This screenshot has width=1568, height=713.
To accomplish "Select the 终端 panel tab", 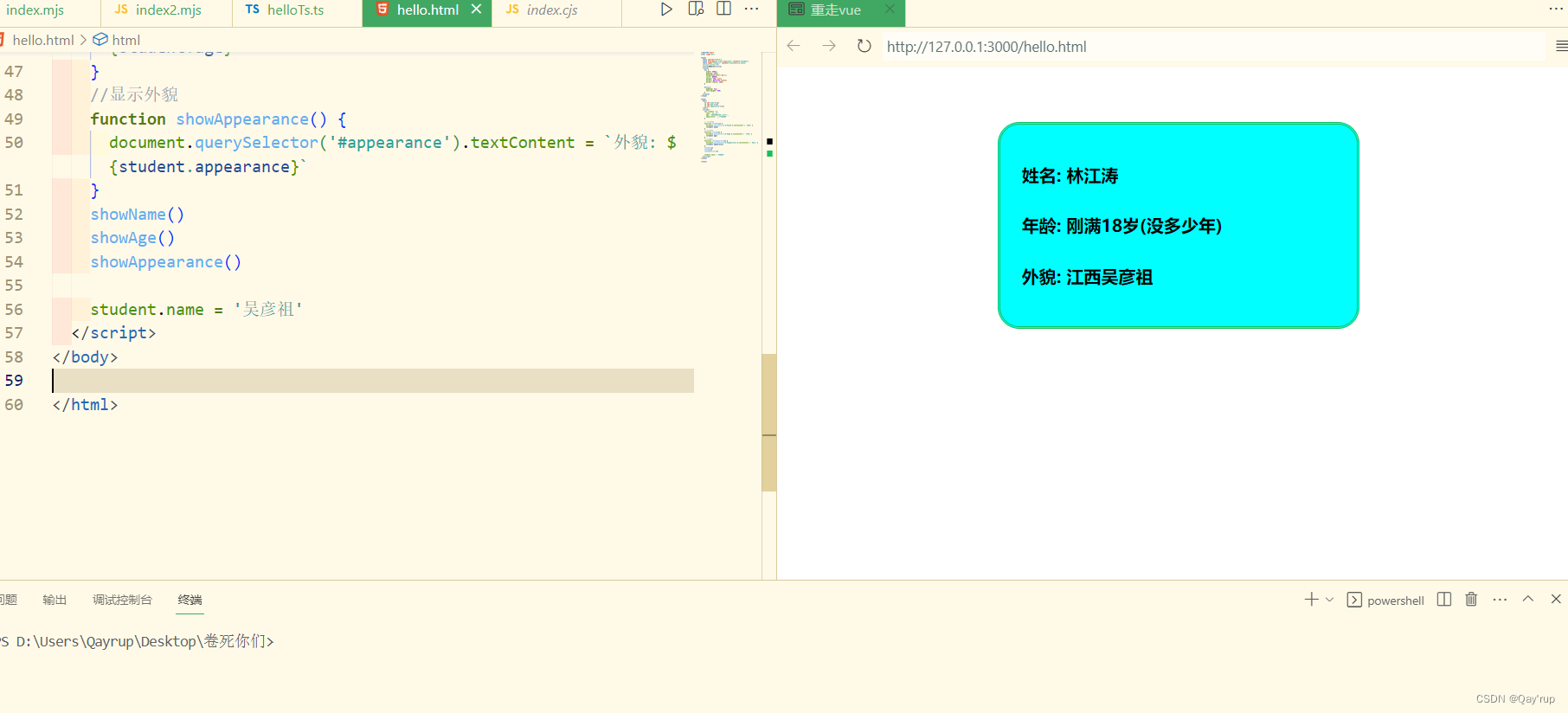I will (190, 600).
